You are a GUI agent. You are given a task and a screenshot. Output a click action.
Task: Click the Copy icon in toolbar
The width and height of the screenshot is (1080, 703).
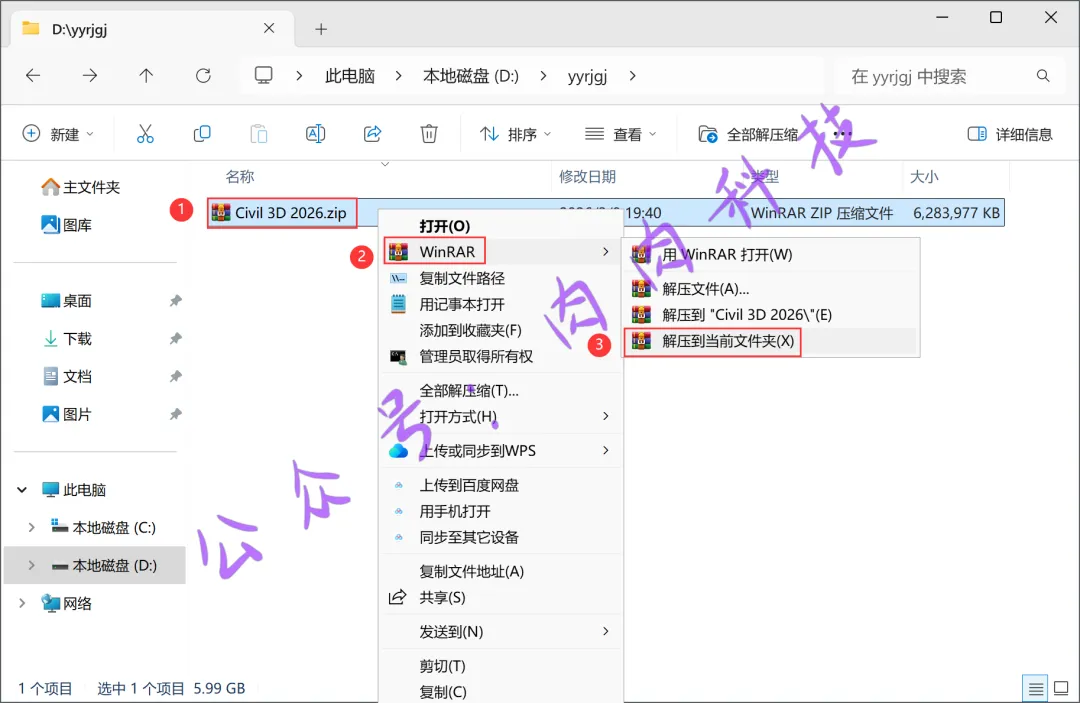pos(202,134)
